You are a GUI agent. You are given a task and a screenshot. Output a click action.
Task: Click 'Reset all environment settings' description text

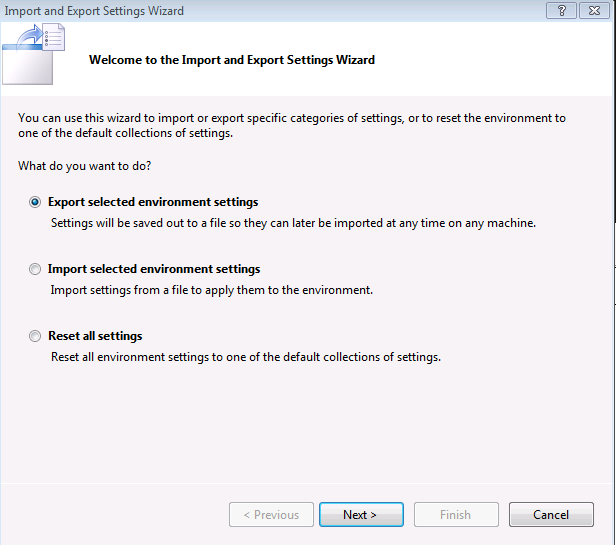point(246,357)
